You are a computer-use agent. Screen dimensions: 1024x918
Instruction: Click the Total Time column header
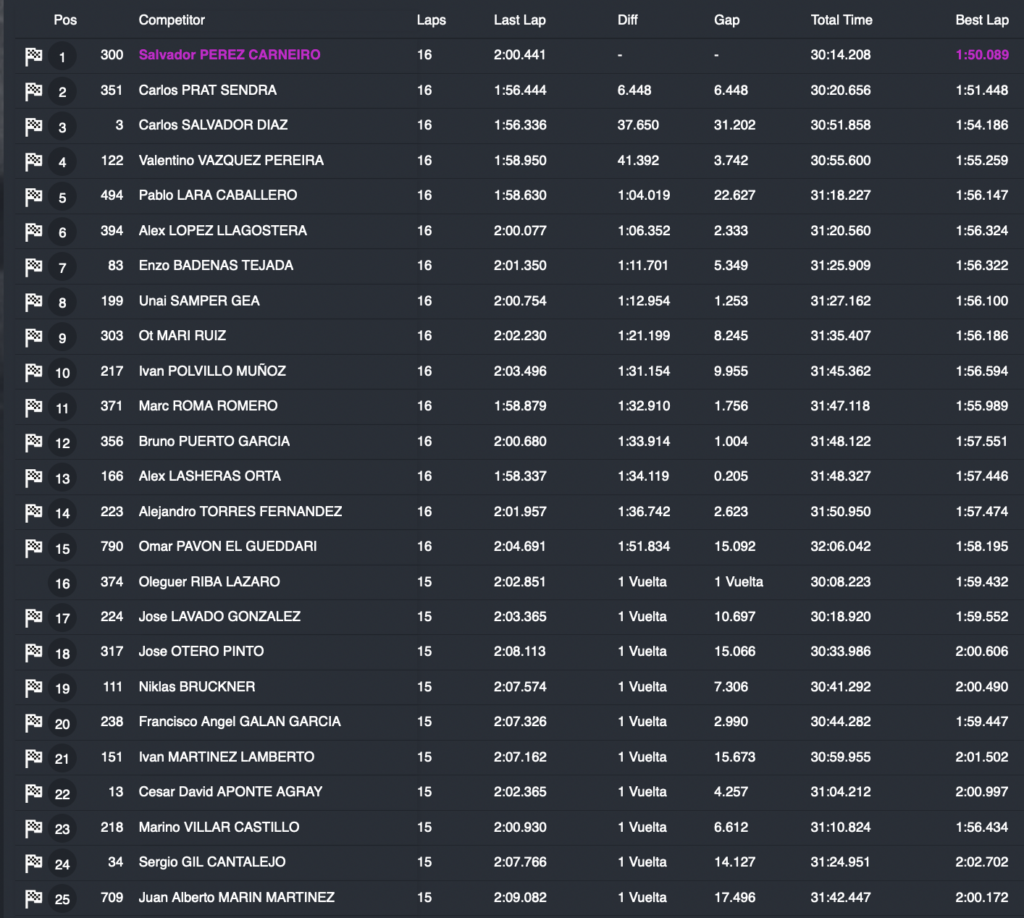840,20
